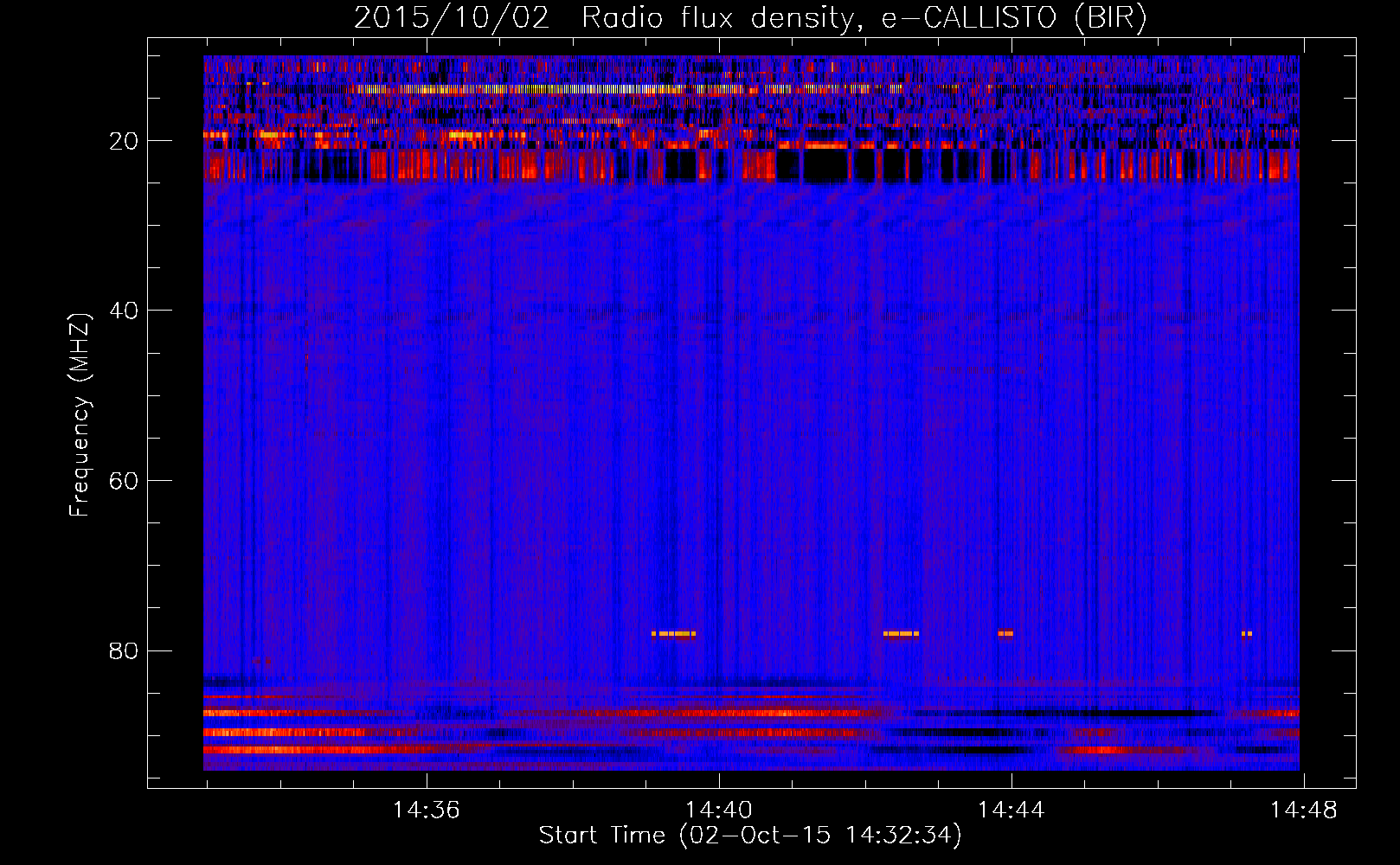
Task: Select the 14:48 time tick label
Action: tap(1304, 811)
